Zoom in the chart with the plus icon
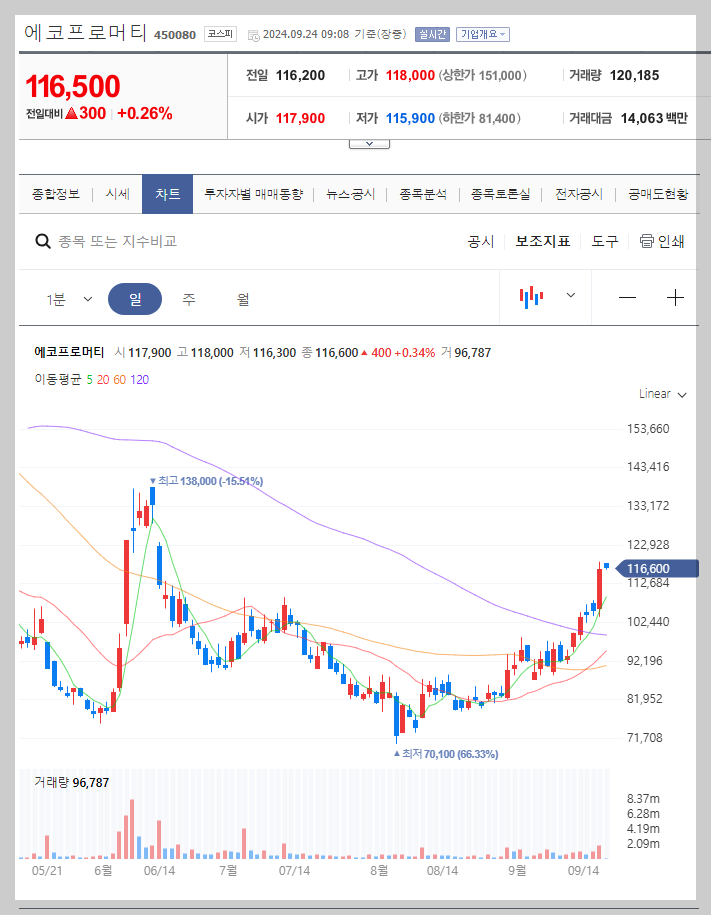Image resolution: width=711 pixels, height=915 pixels. 676,296
